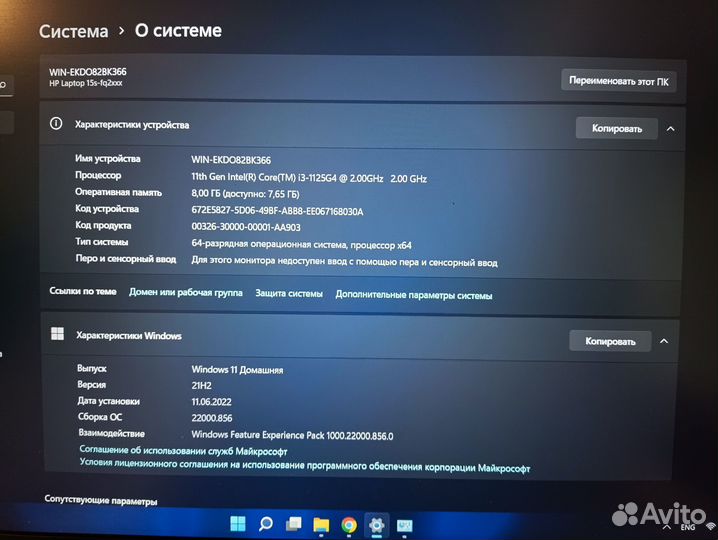Click Код устройства label
This screenshot has width=718, height=540.
click(x=107, y=209)
